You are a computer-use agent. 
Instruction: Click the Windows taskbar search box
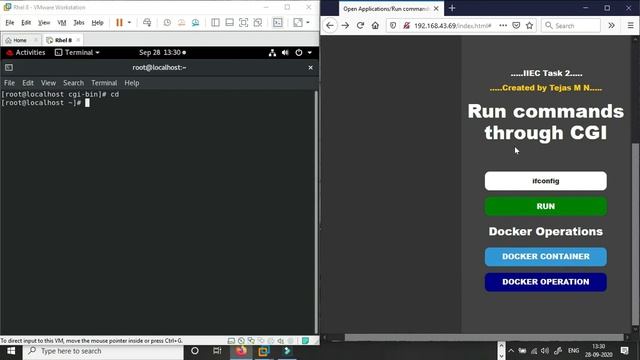click(x=103, y=351)
